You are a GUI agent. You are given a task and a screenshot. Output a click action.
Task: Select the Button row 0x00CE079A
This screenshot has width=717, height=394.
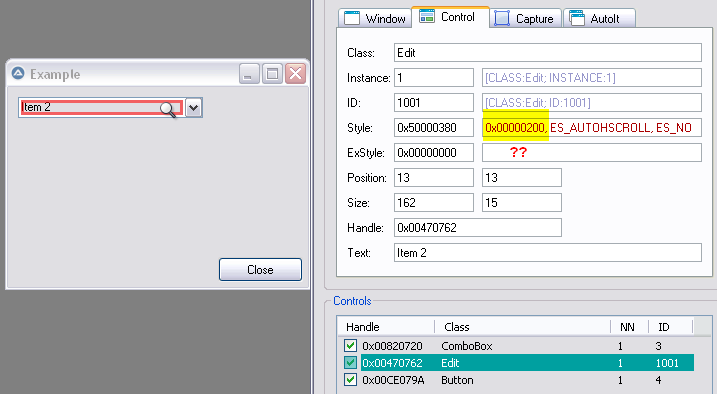tap(516, 380)
